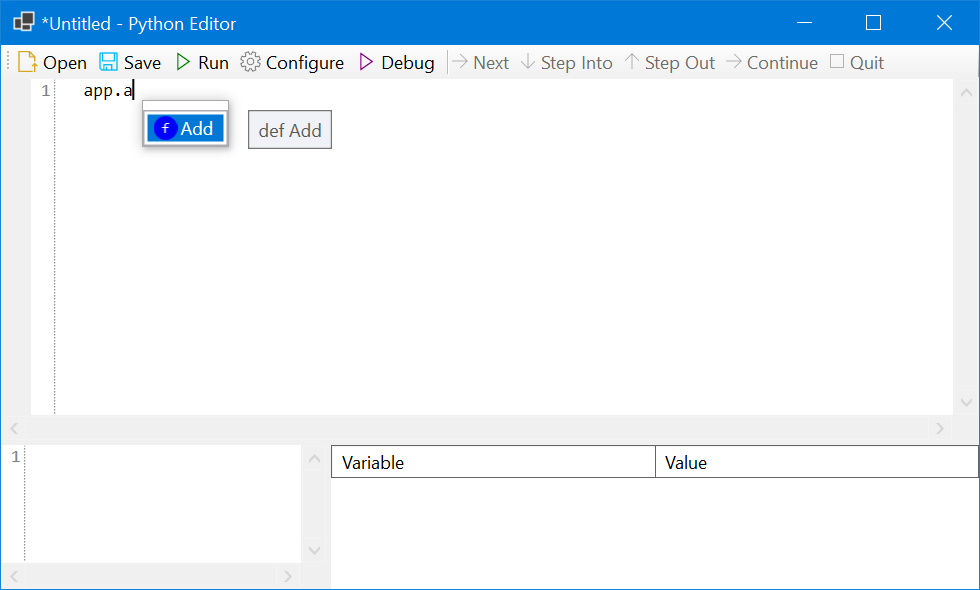This screenshot has height=590, width=980.
Task: Click the Open file icon
Action: click(28, 62)
